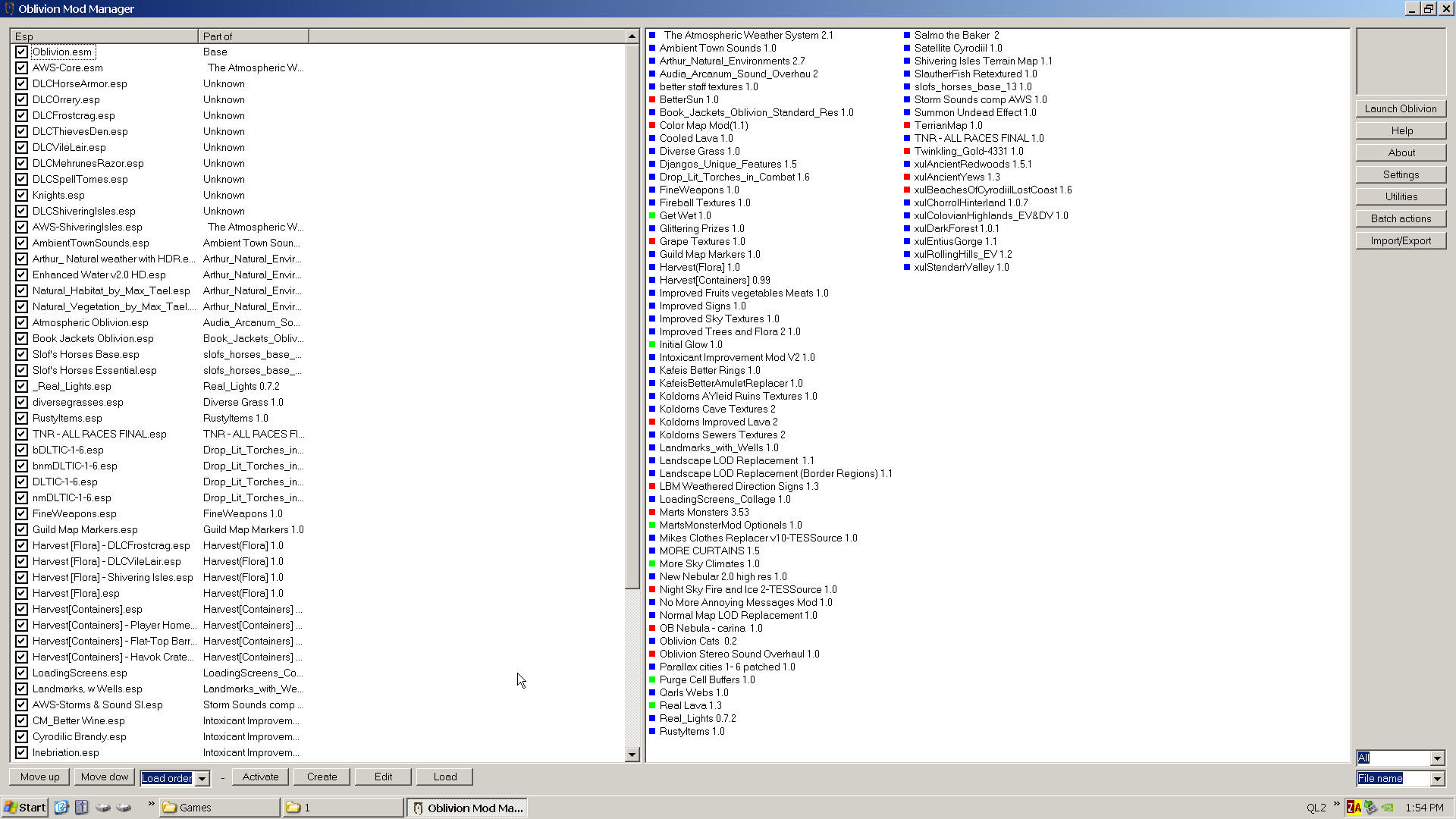Click the green square beside Initial Glow 1.0

652,344
